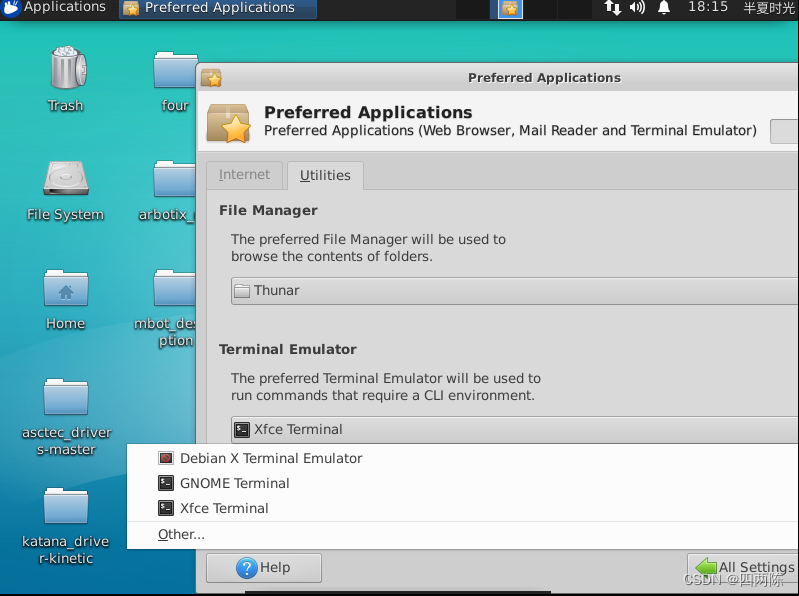Open the arbotix folder on desktop

(174, 179)
